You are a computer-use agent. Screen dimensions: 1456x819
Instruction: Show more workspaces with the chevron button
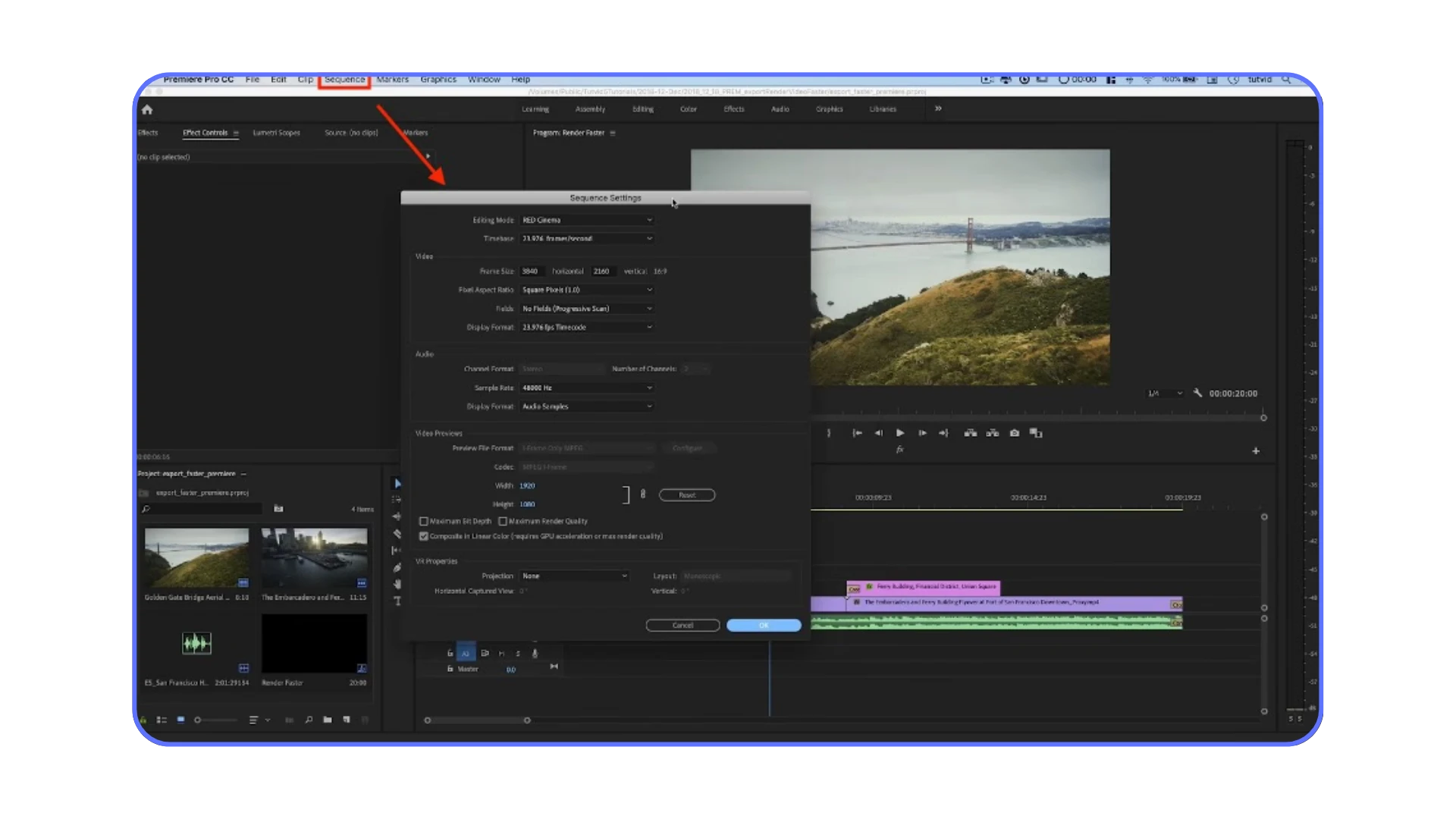pos(938,108)
